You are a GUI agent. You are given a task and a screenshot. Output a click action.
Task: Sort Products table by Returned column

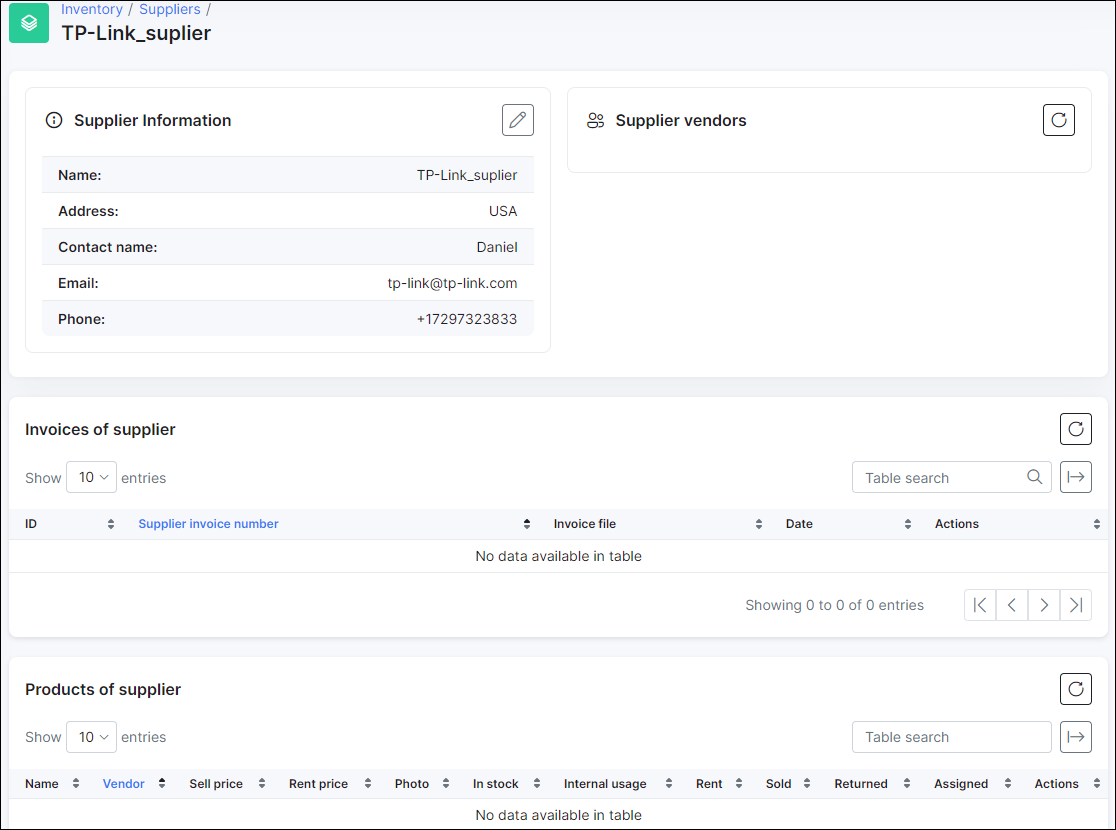(872, 784)
